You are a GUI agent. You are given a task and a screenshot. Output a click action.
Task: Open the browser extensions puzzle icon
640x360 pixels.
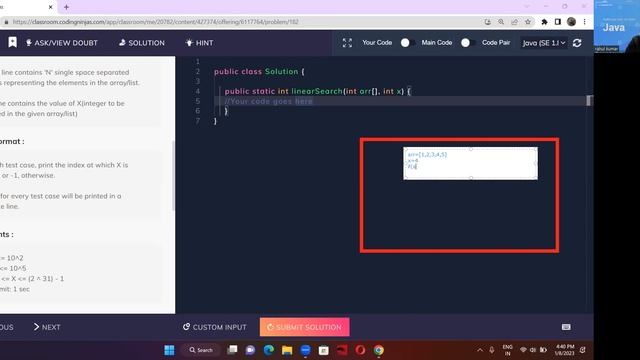click(544, 22)
